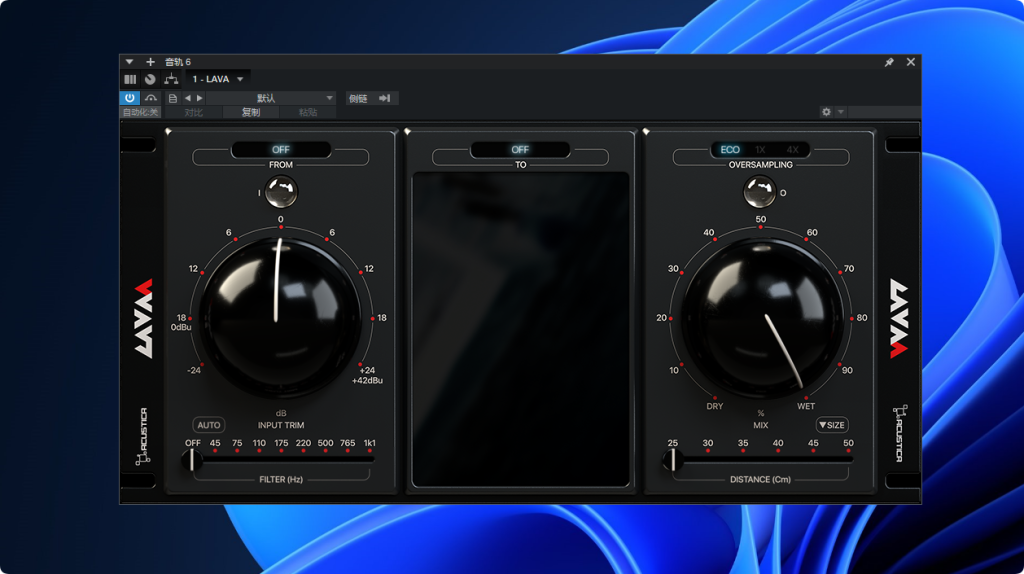
Task: Click the 0dBu label on trim dial
Action: (x=181, y=327)
